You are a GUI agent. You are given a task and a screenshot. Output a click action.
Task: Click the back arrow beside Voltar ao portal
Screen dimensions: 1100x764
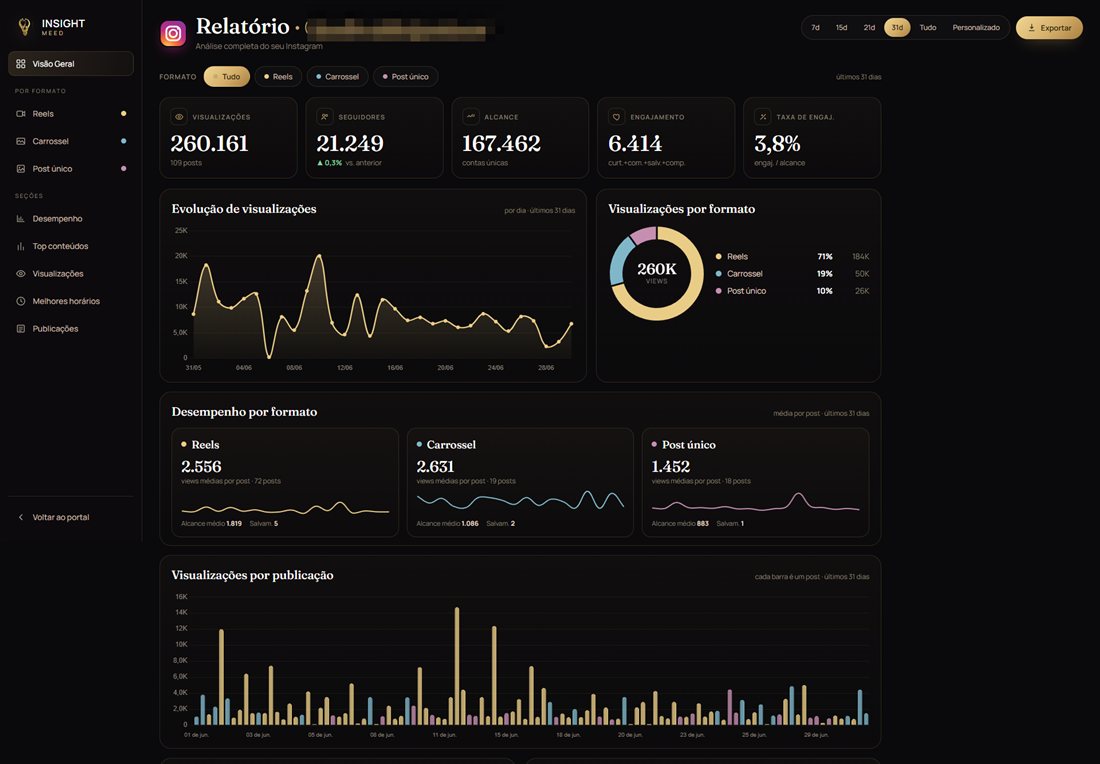pyautogui.click(x=21, y=517)
